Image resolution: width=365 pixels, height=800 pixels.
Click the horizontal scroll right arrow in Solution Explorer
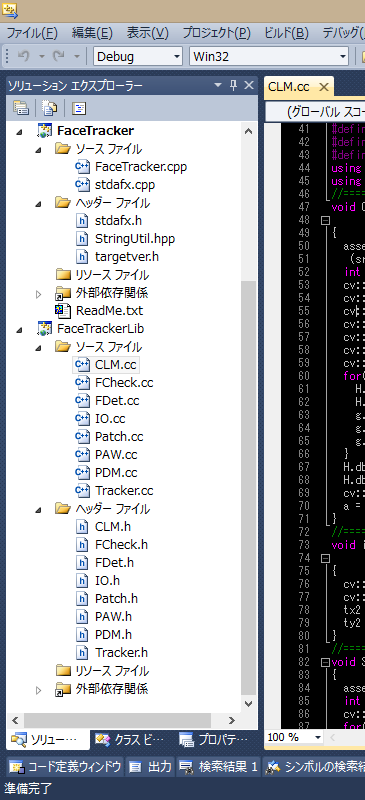(231, 720)
